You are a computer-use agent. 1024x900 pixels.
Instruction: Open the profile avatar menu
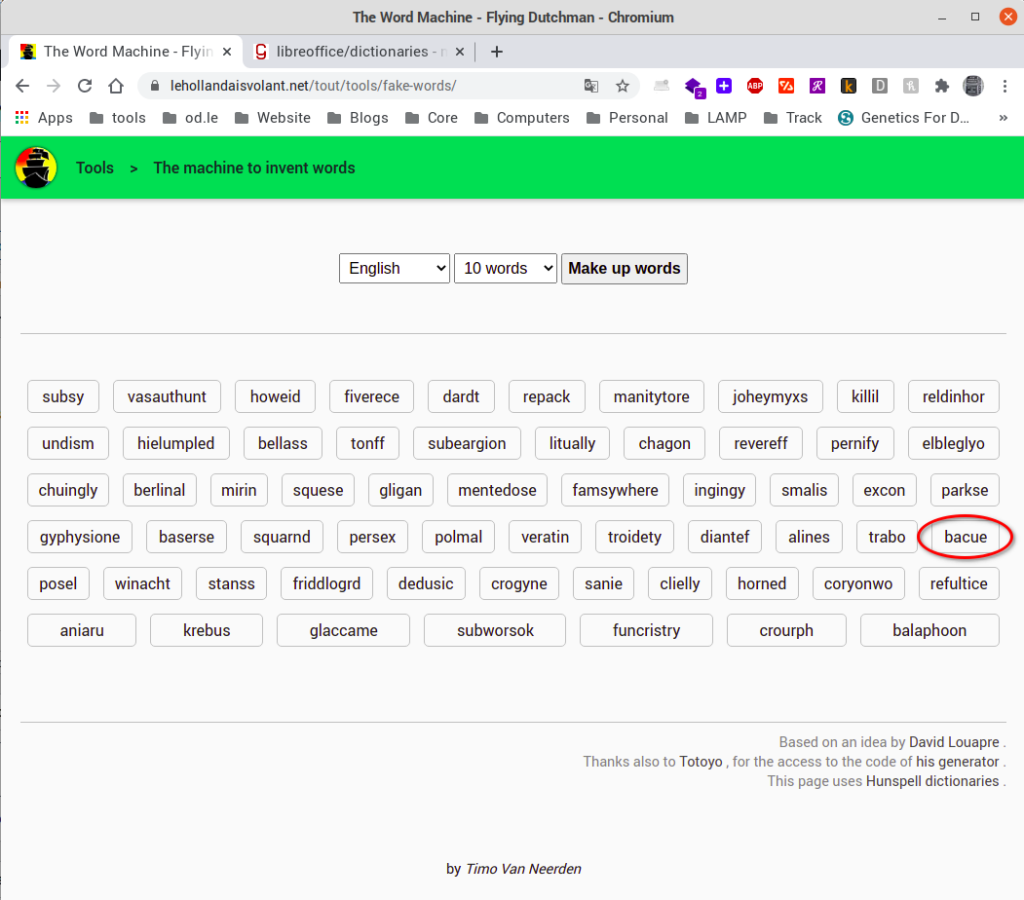tap(973, 86)
